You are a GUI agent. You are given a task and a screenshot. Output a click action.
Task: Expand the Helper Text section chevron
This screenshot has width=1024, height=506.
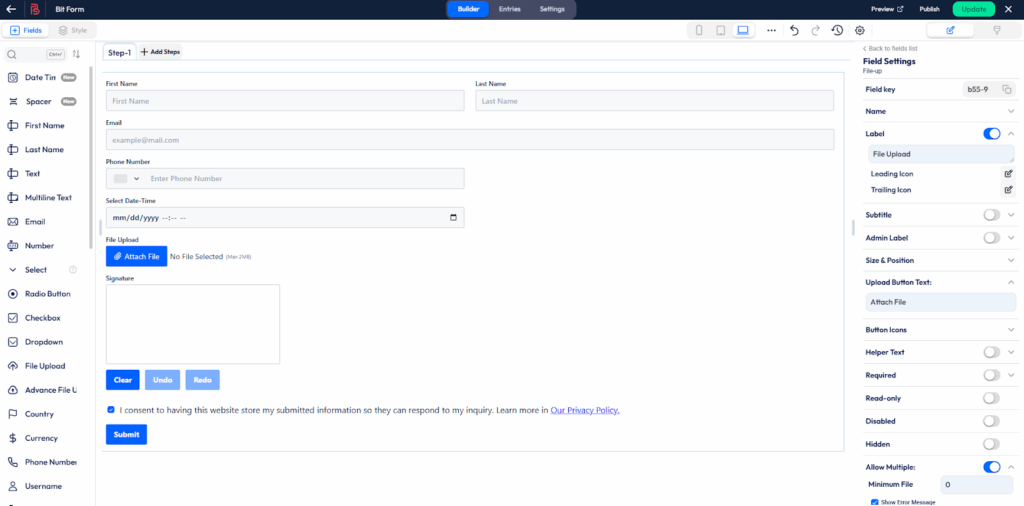tap(1011, 353)
